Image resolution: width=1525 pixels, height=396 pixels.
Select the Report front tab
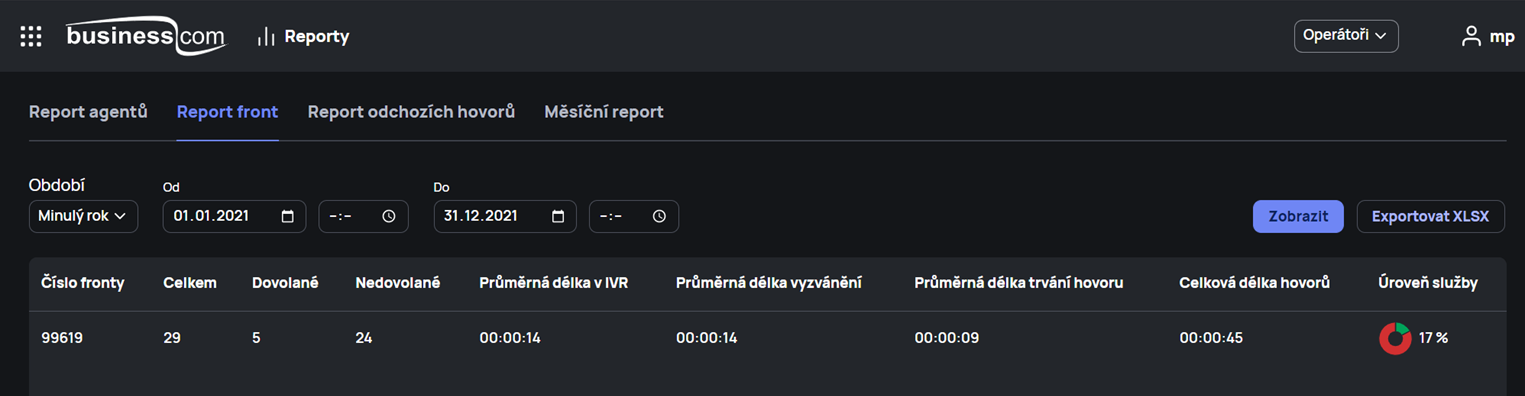click(227, 112)
